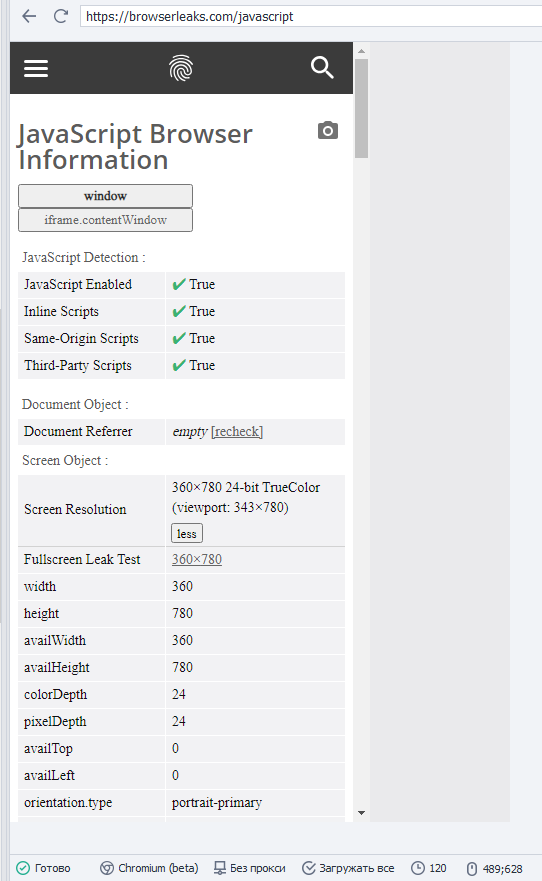
Task: Focus the browserleaks URL address field
Action: (x=311, y=16)
